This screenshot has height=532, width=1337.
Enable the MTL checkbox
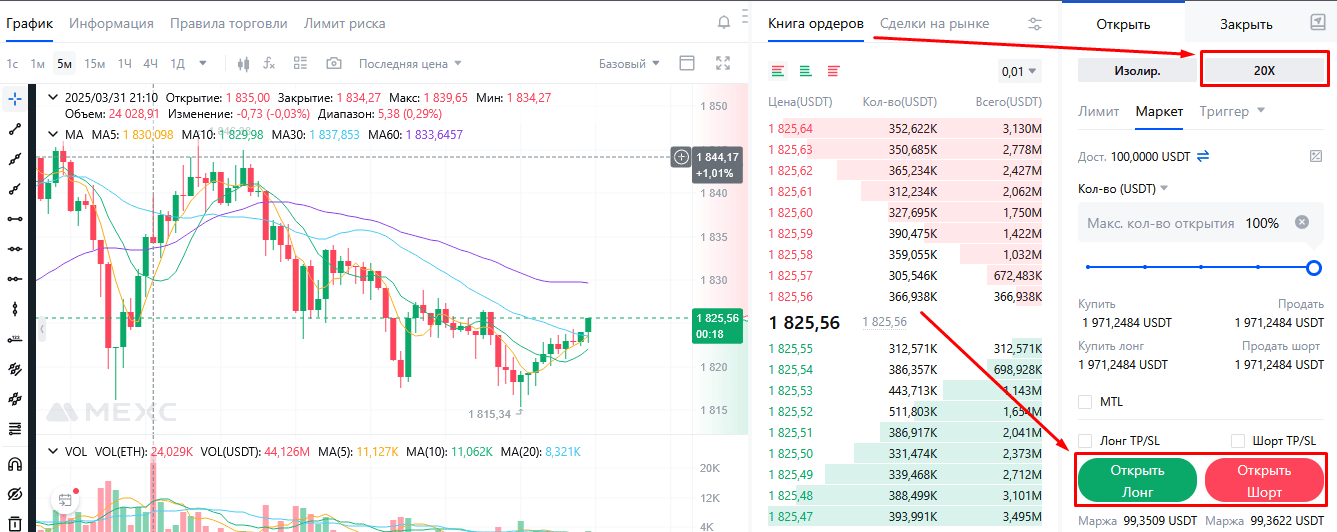(x=1085, y=401)
